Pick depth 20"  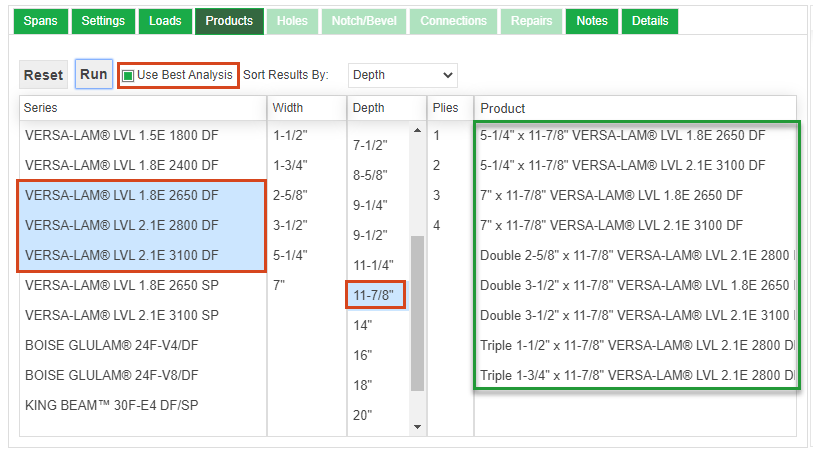pos(379,416)
